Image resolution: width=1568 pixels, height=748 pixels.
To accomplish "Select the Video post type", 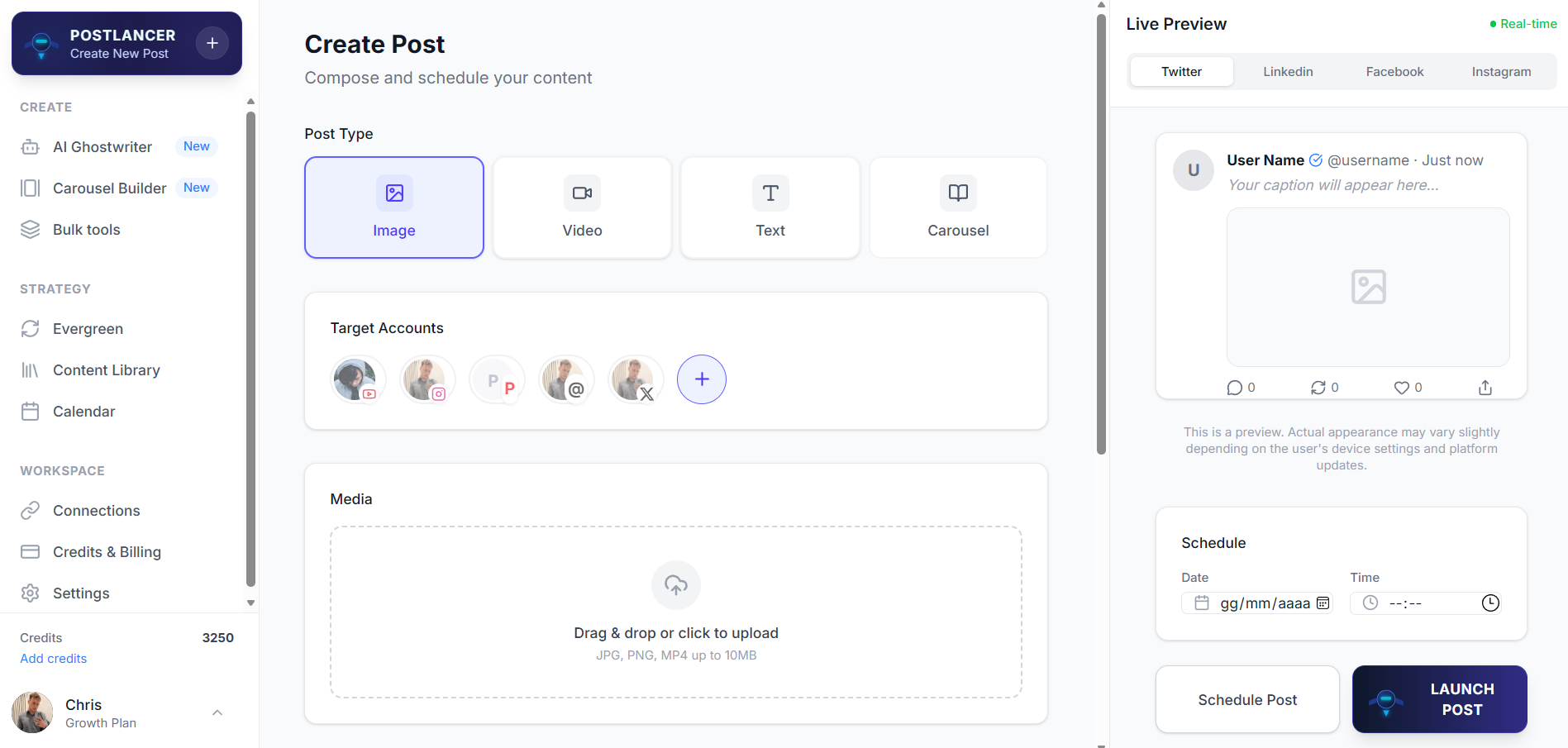I will (x=582, y=207).
